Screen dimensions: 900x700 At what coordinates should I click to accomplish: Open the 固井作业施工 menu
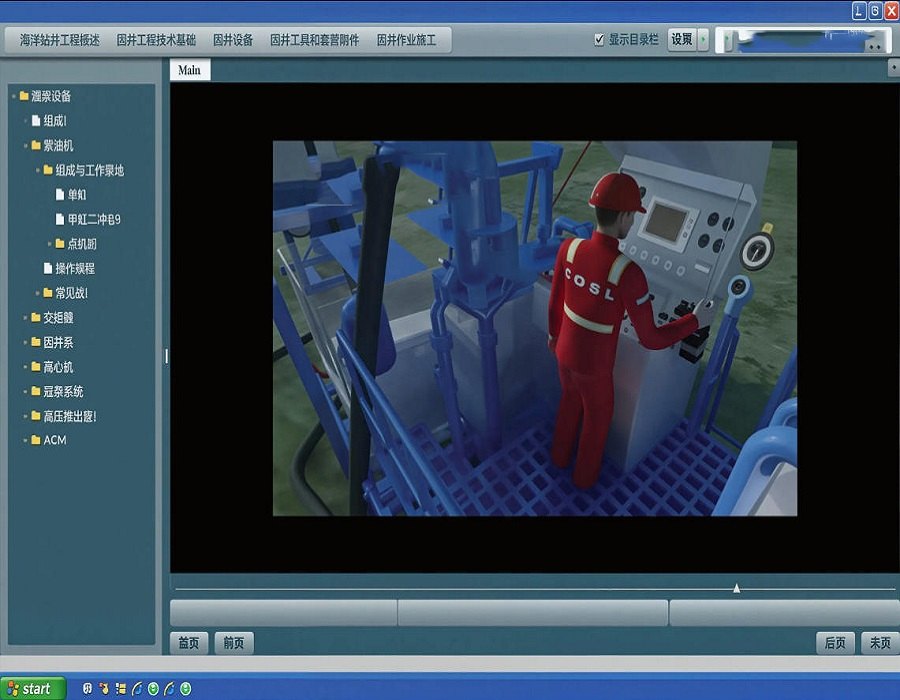406,40
